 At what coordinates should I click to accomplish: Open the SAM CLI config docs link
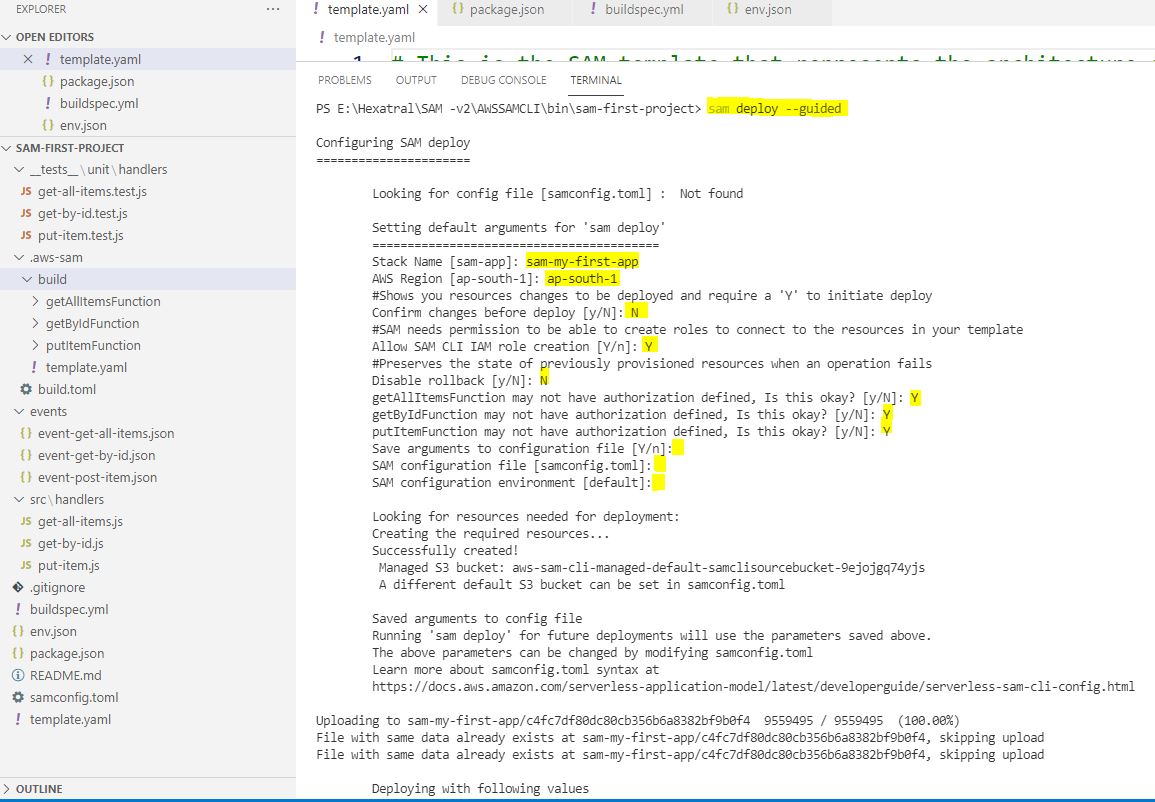click(752, 687)
